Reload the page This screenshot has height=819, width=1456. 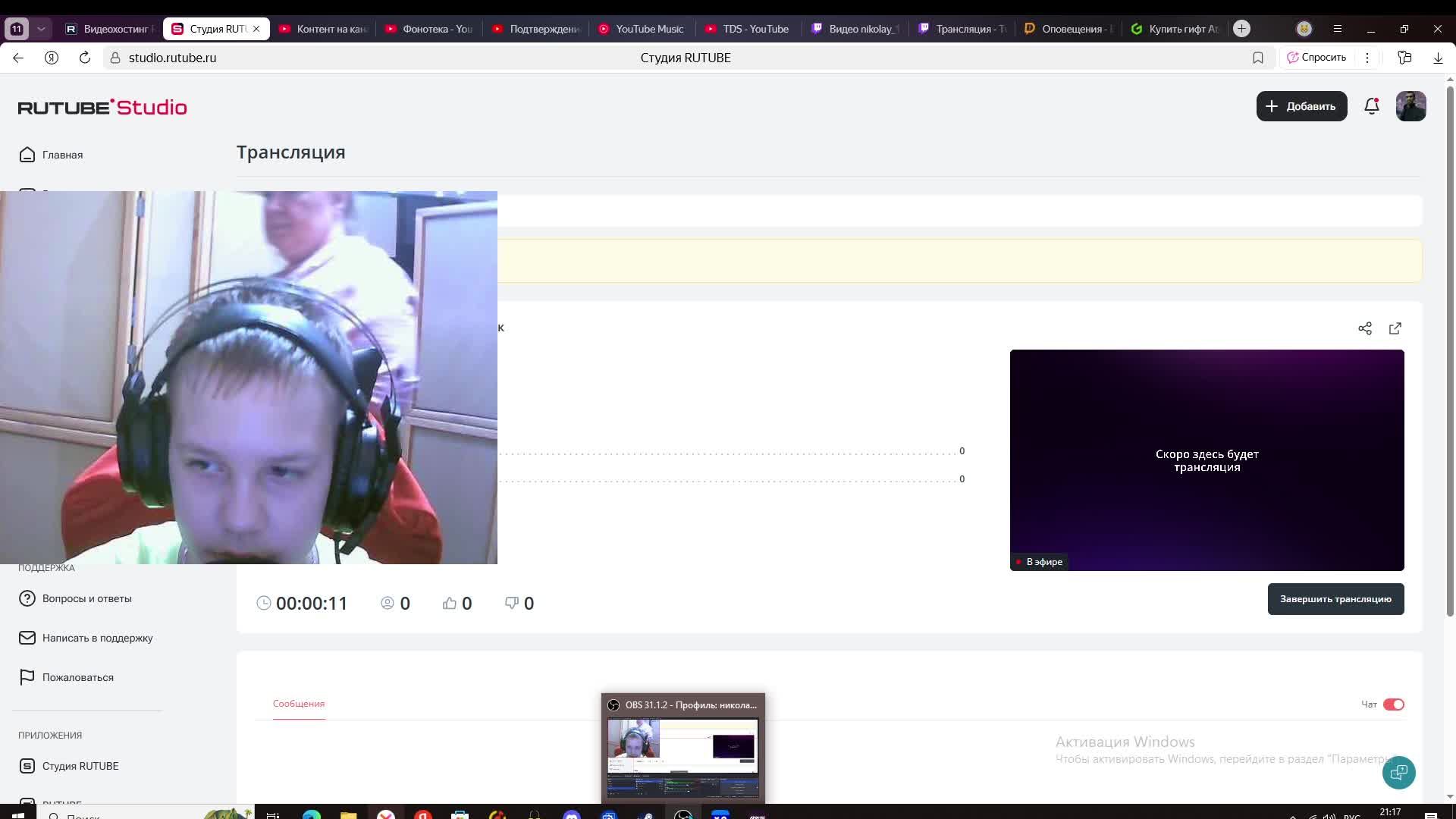coord(85,58)
